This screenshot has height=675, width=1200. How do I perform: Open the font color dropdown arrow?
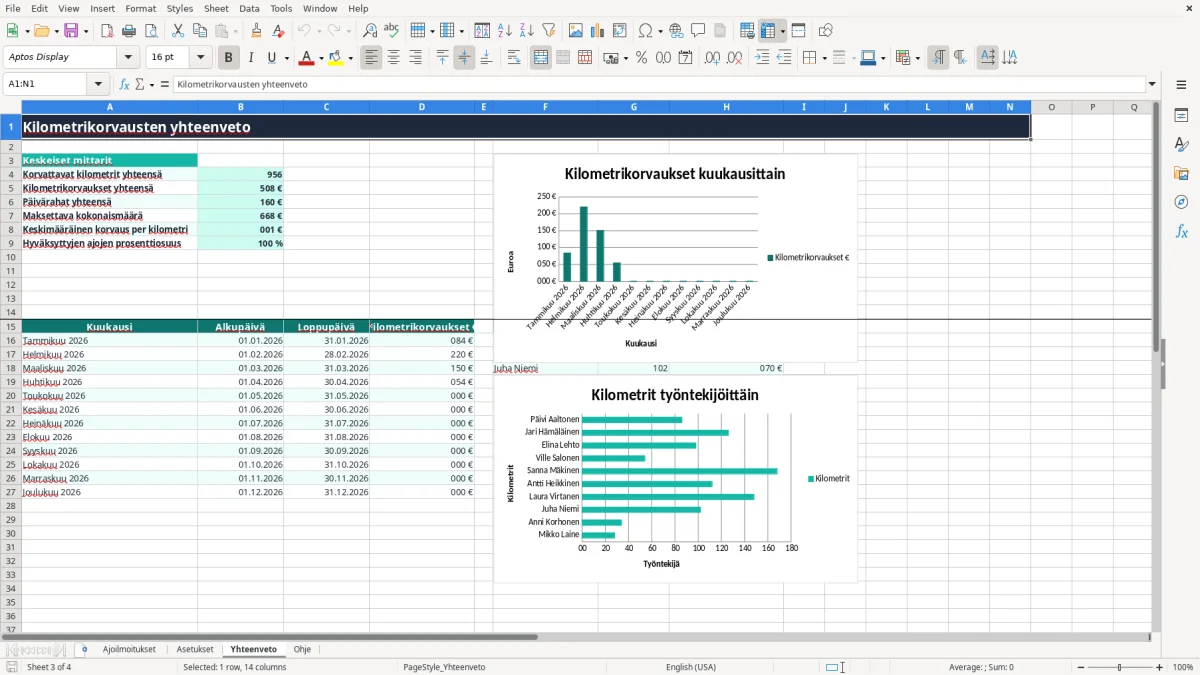321,58
